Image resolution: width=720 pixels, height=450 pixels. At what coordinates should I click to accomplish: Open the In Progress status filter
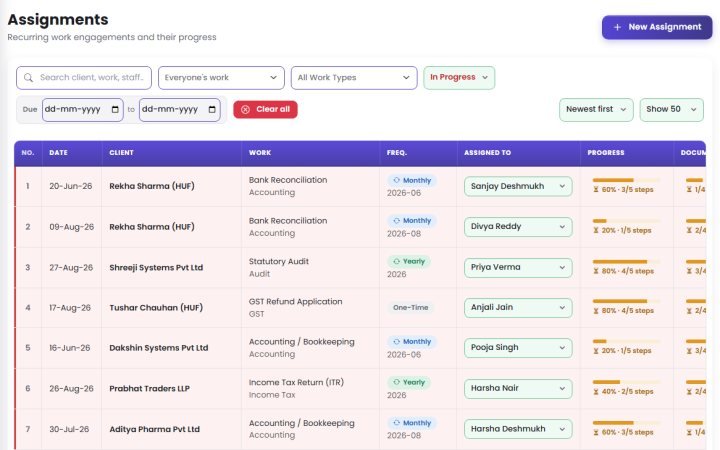[459, 77]
